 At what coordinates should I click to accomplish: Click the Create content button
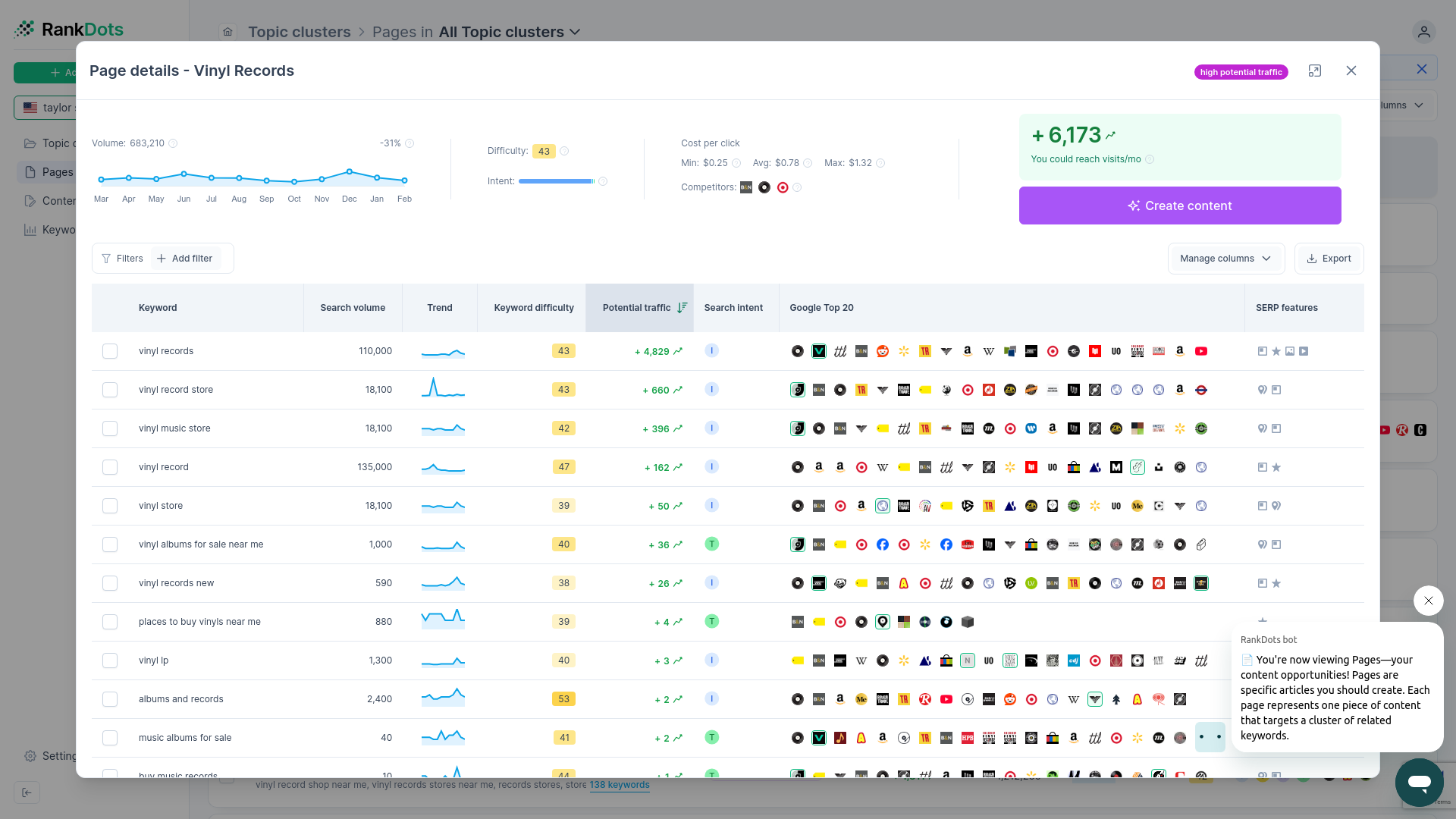coord(1179,206)
